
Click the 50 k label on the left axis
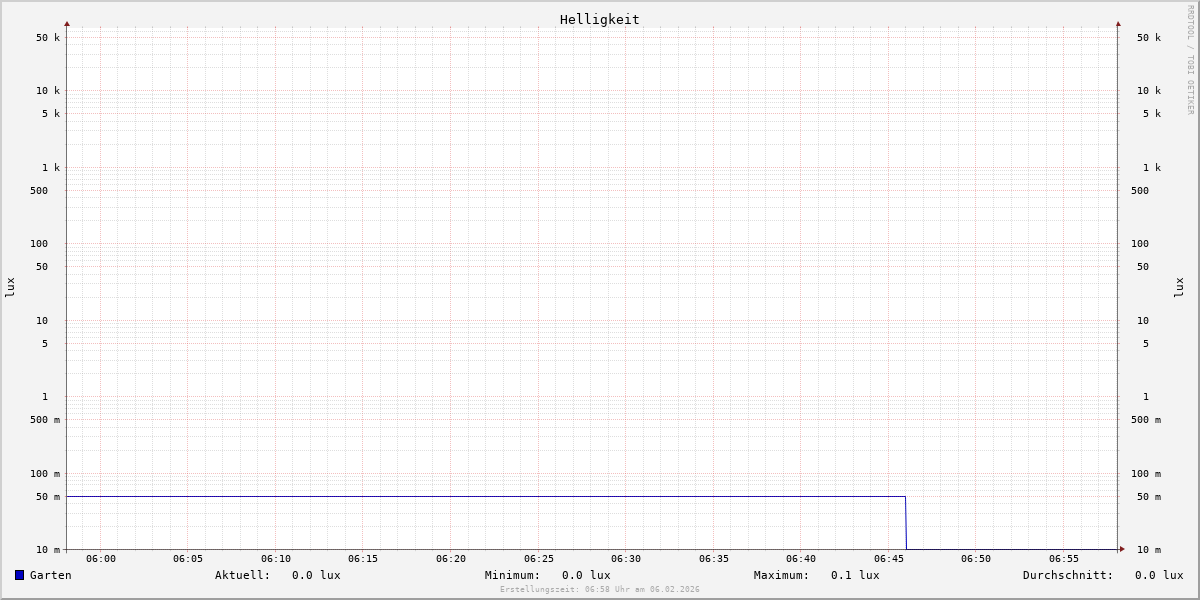(x=48, y=38)
